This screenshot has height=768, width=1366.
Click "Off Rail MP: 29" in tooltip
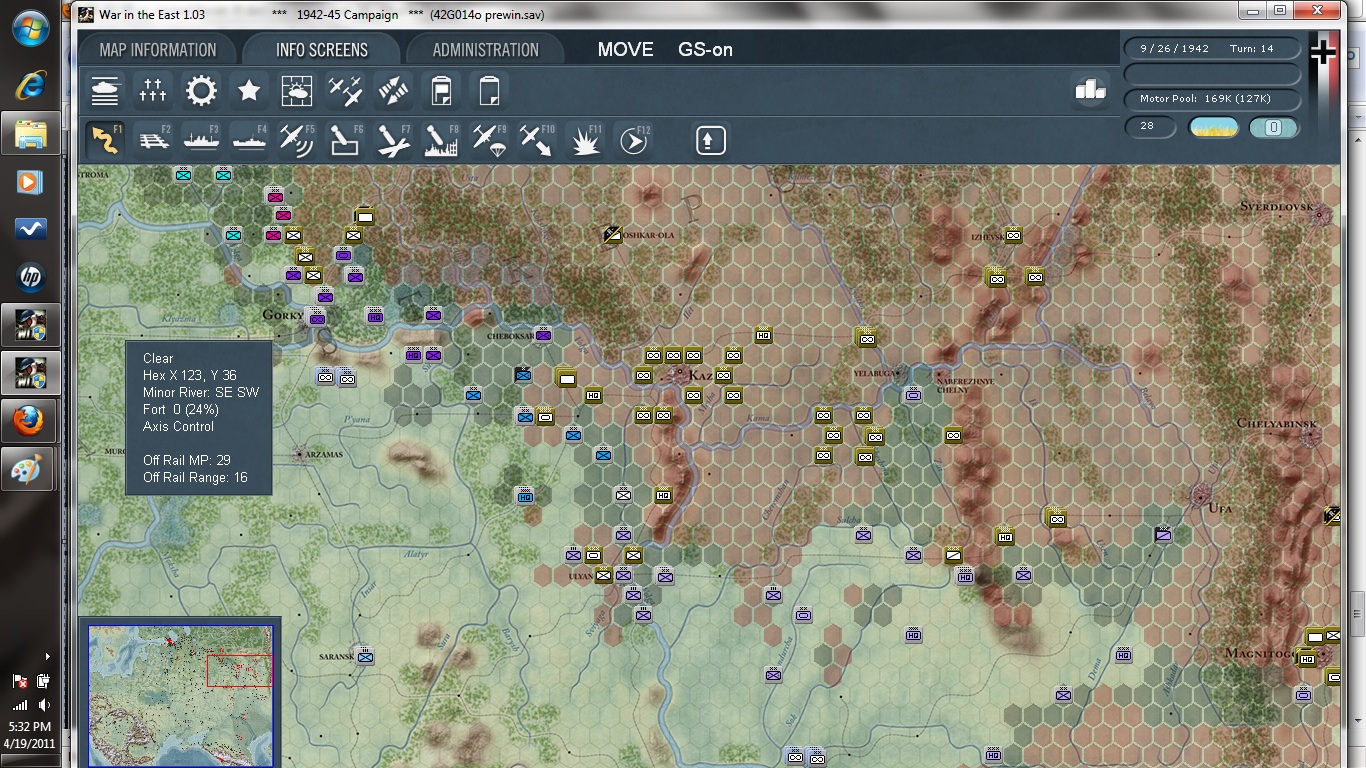click(186, 460)
